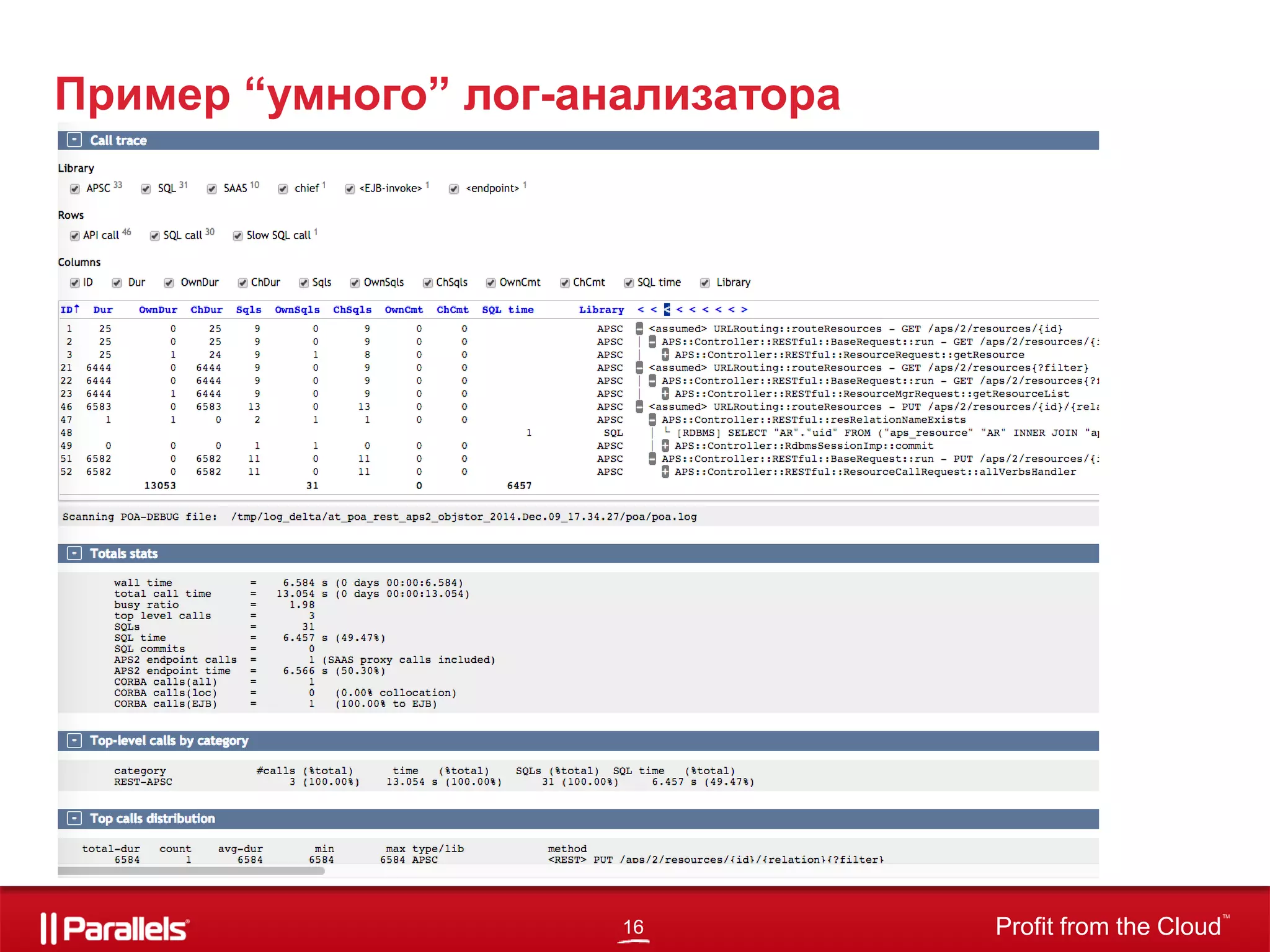Hide the OwnDur column via checkbox
Image resolution: width=1270 pixels, height=952 pixels.
coord(169,283)
